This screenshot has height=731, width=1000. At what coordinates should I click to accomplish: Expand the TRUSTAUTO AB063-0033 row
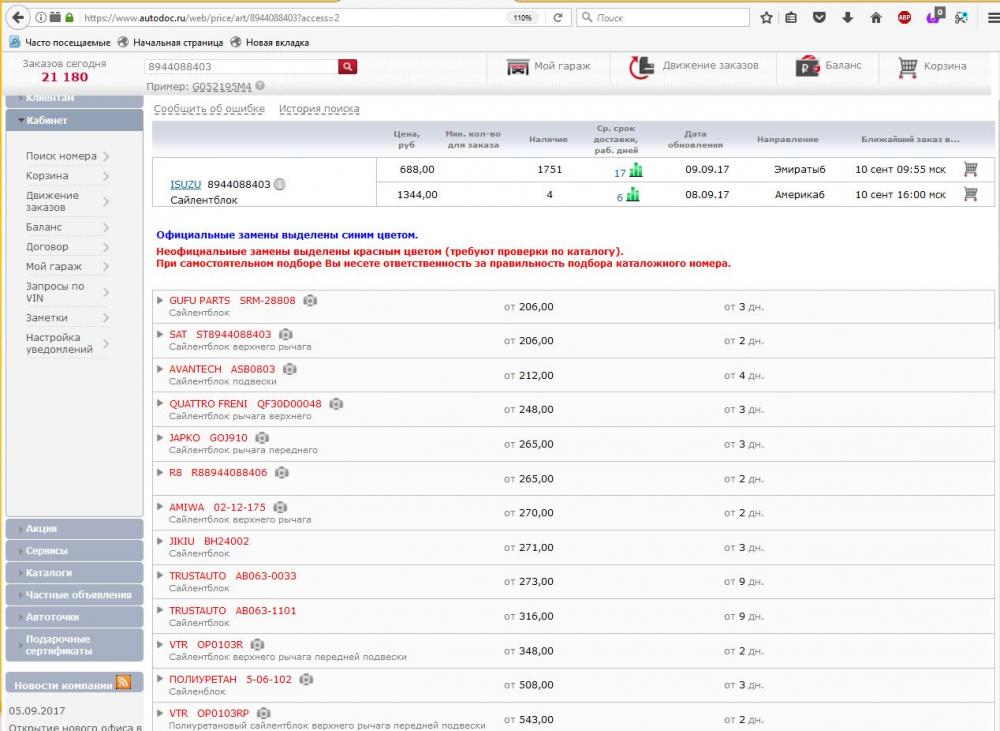[x=160, y=575]
